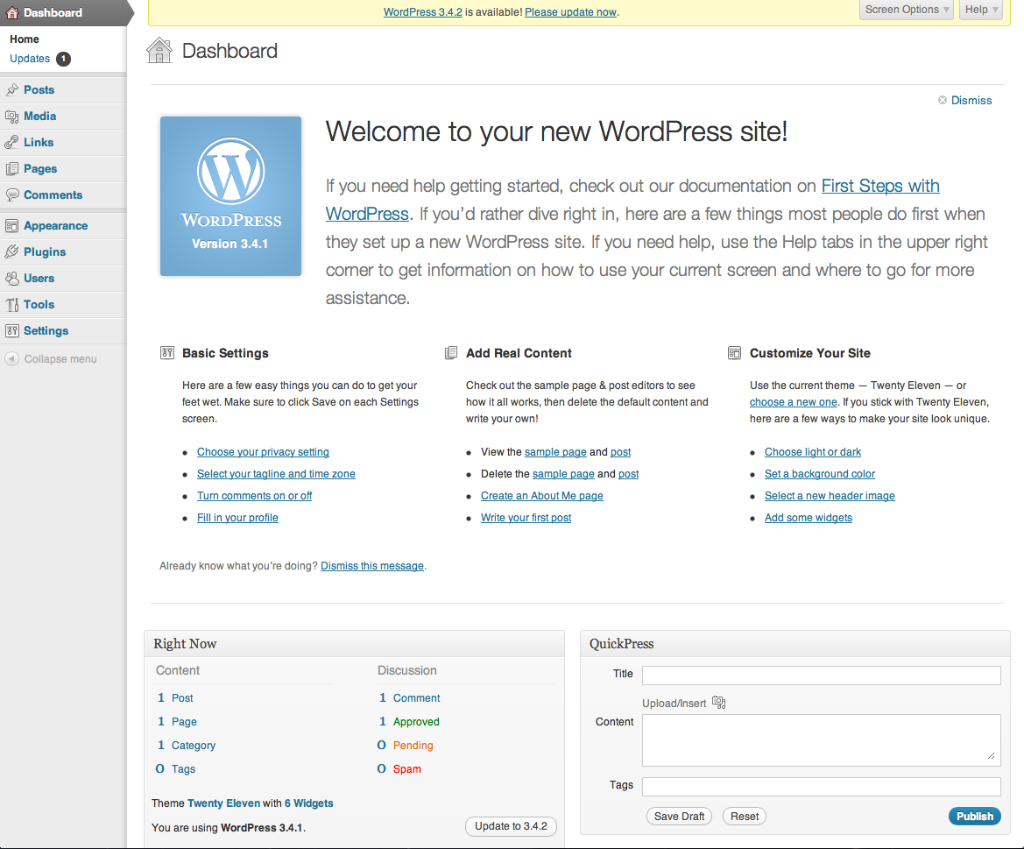Click the Settings sliders icon in sidebar

point(12,330)
